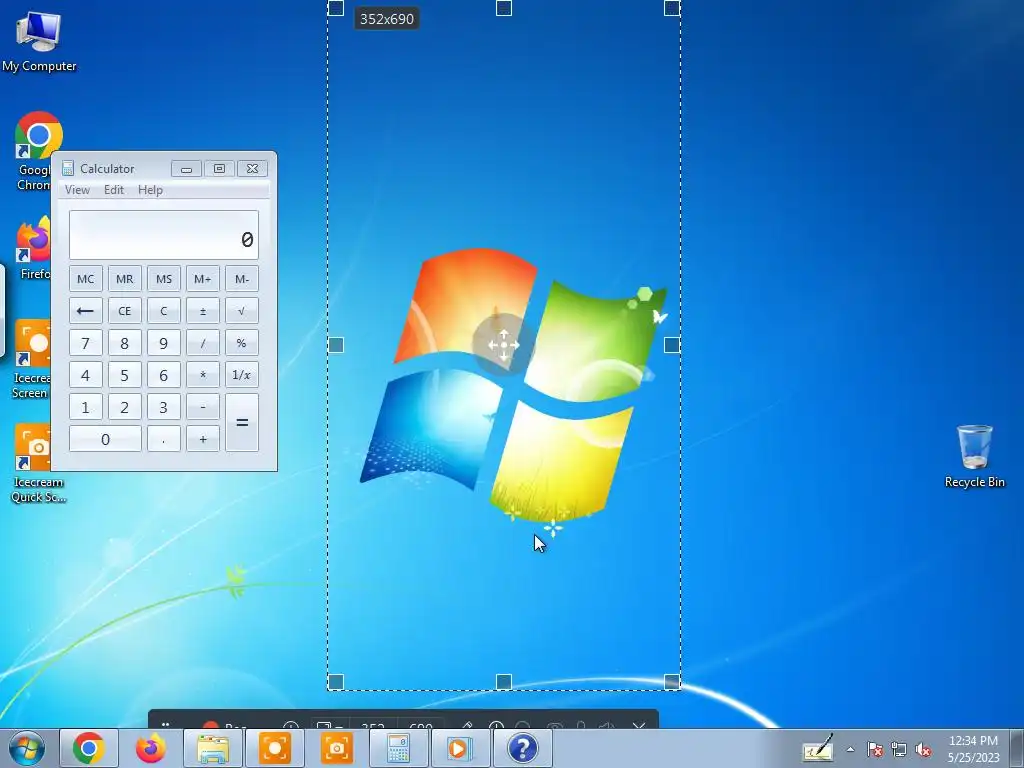Viewport: 1024px width, 768px height.
Task: Switch to Icecream Screen Recorder taskbar icon
Action: click(275, 748)
